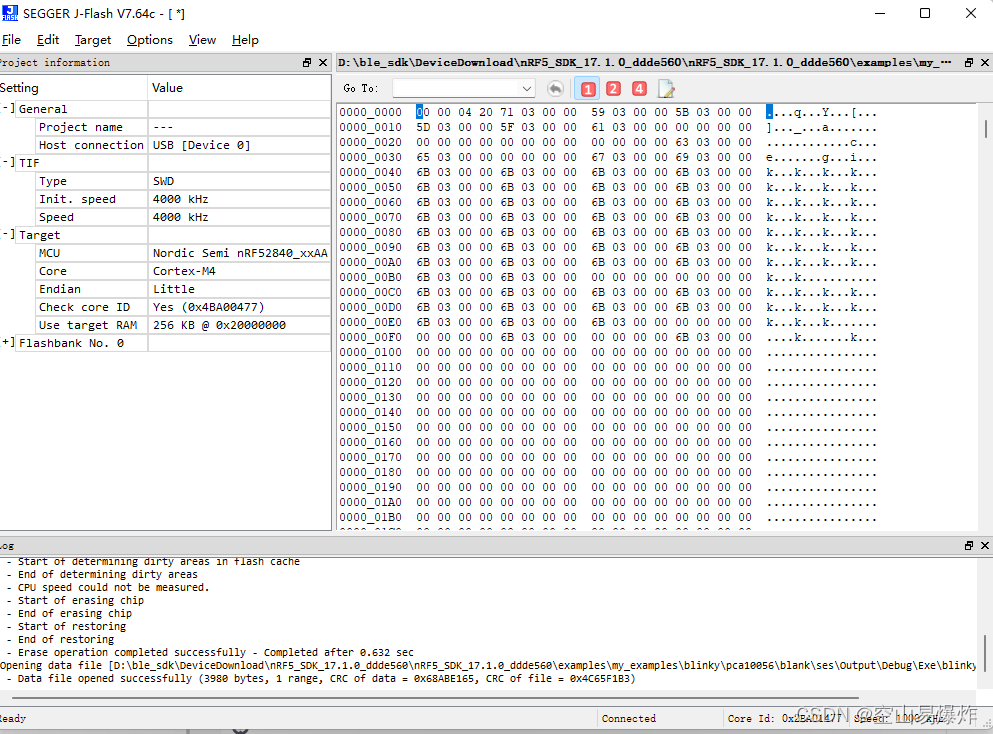The image size is (993, 734).
Task: Select the Host connection row
Action: click(184, 145)
